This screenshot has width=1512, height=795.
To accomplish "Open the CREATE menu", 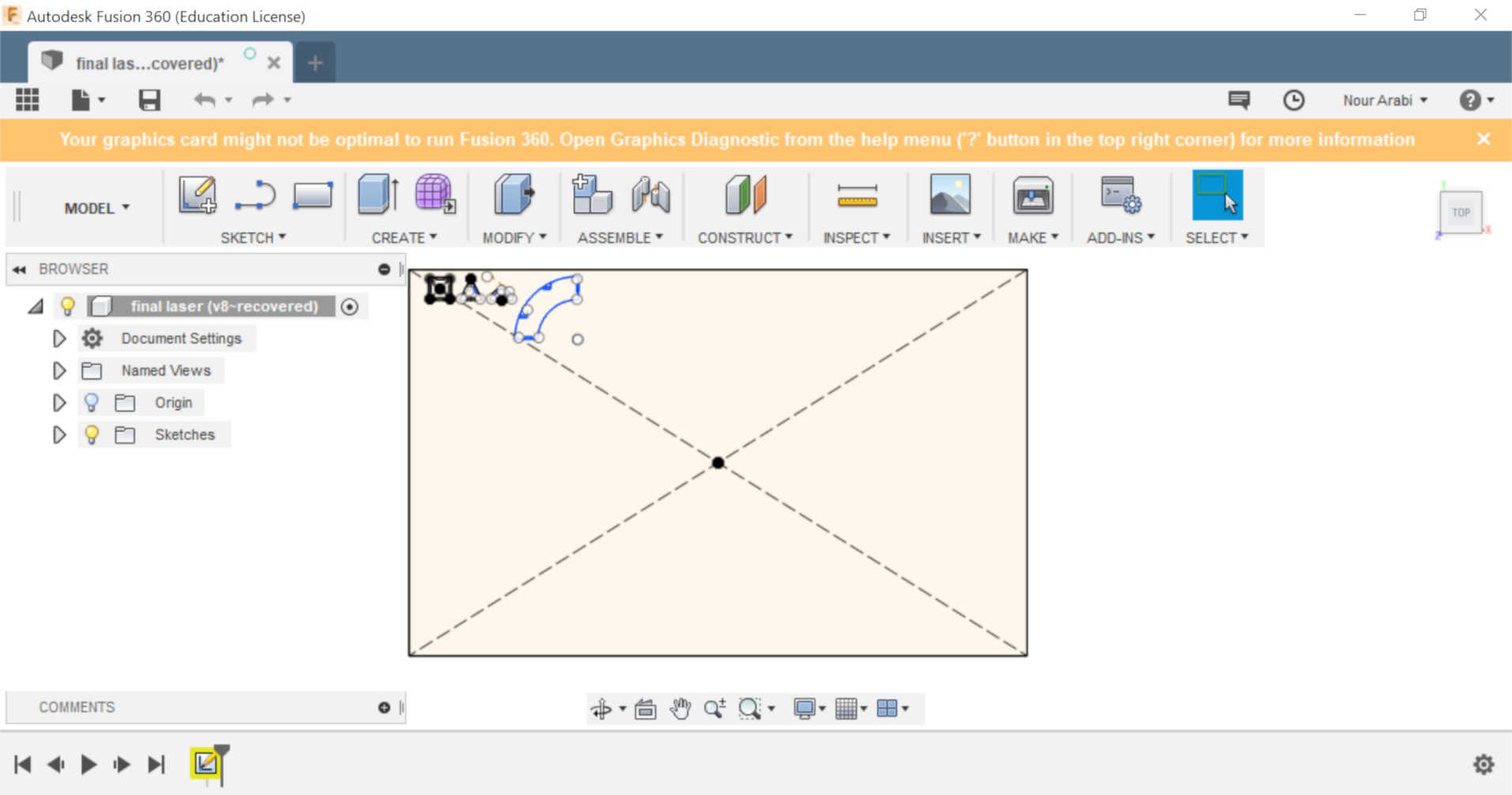I will point(405,237).
